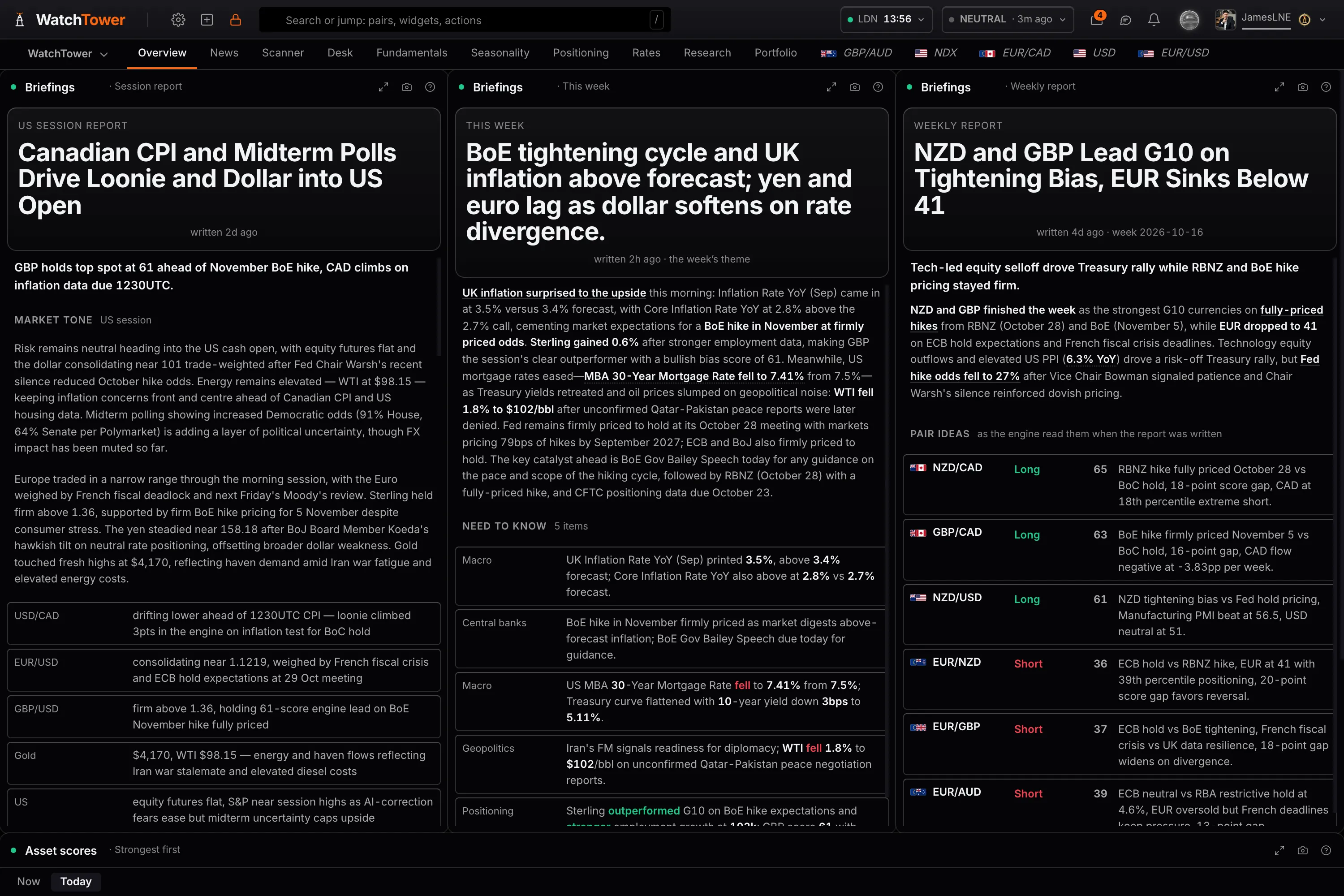Screen dimensions: 1344x896
Task: Click the search or jump input field
Action: [465, 20]
